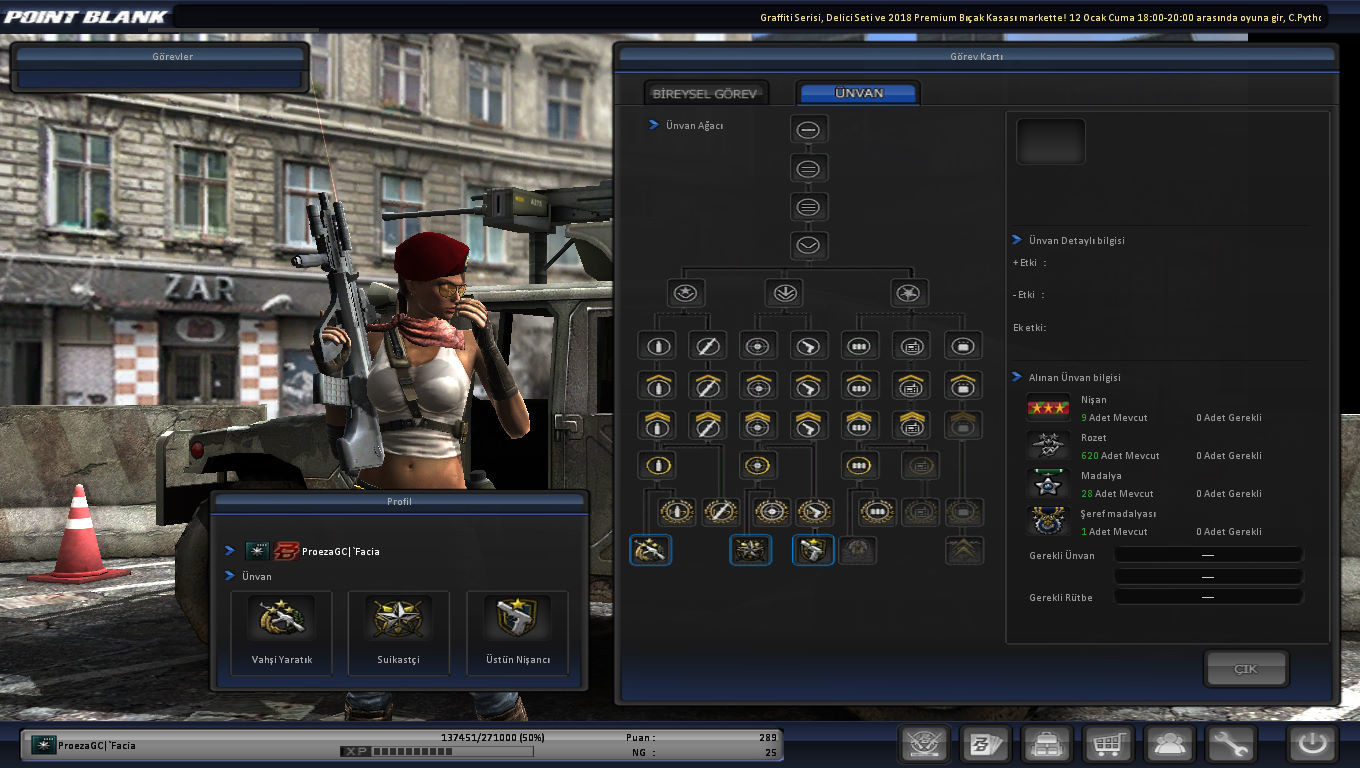The width and height of the screenshot is (1360, 768).
Task: Click the Rozet badge icon
Action: 1048,446
